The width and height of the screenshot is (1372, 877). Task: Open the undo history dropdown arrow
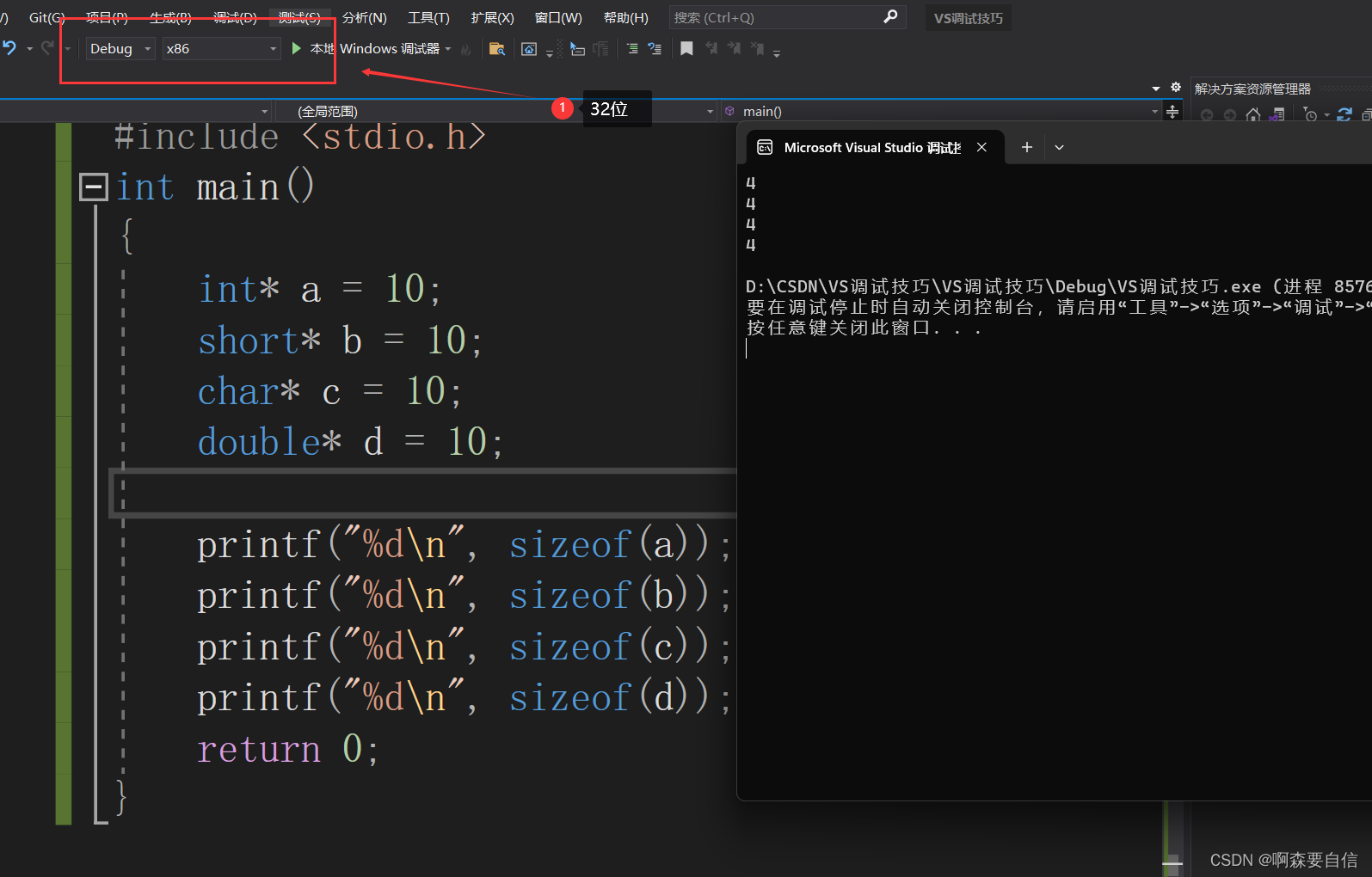pos(29,49)
